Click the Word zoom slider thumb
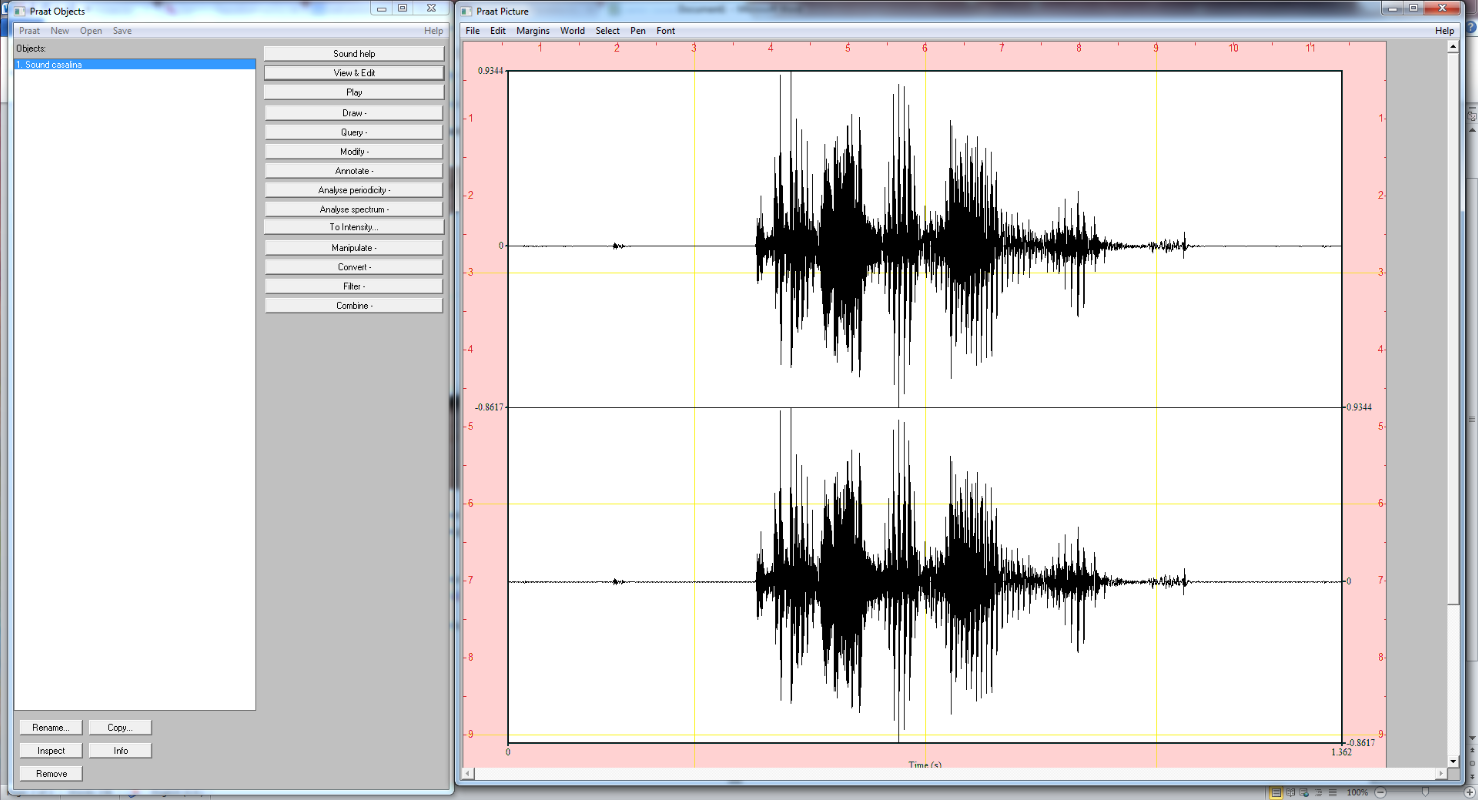The image size is (1478, 800). [x=1425, y=791]
